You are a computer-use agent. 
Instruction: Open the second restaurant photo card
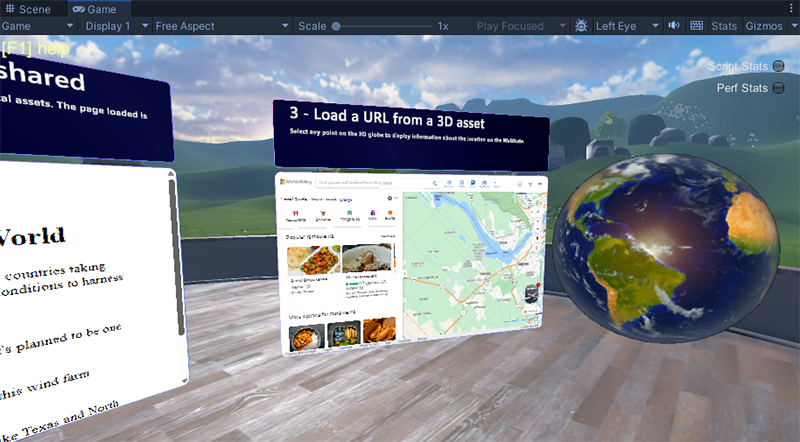367,258
